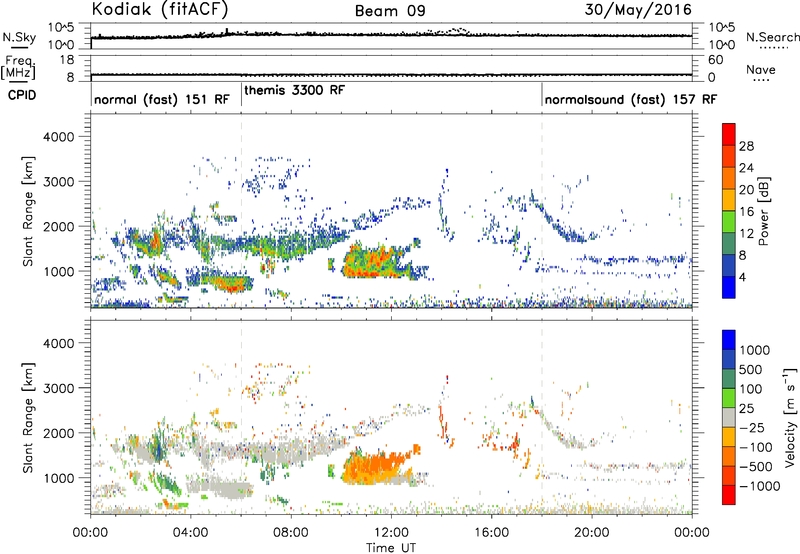Click the 'Slant Range [km]' label of power panel
This screenshot has width=800, height=554.
(28, 211)
